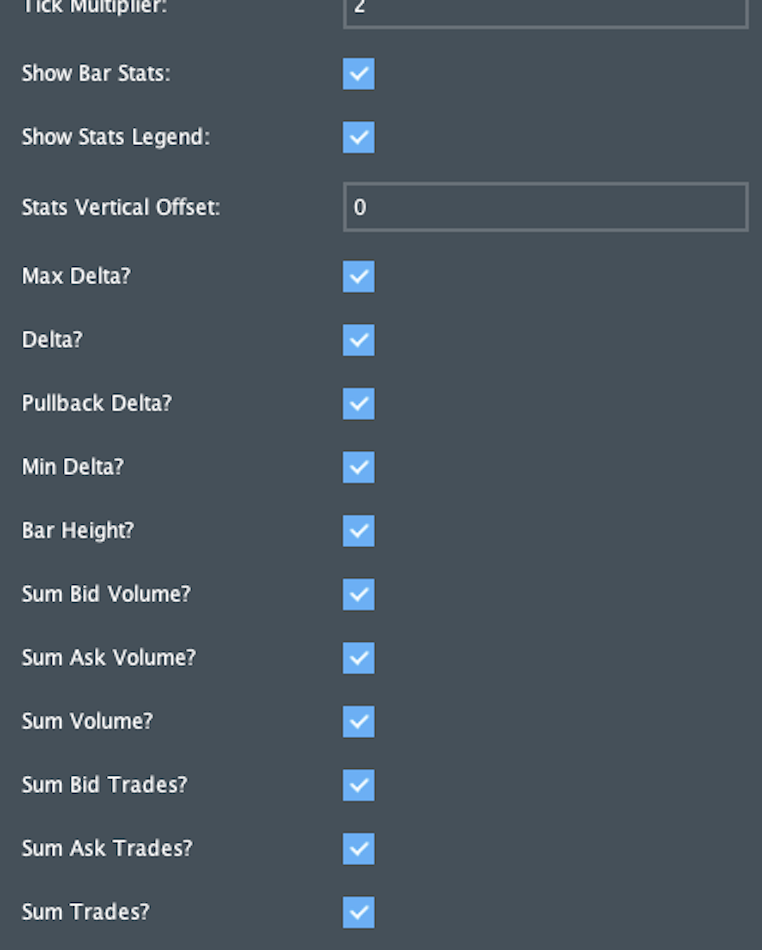Uncheck the Delta? checkbox
Screen dimensions: 762x950
pos(359,340)
